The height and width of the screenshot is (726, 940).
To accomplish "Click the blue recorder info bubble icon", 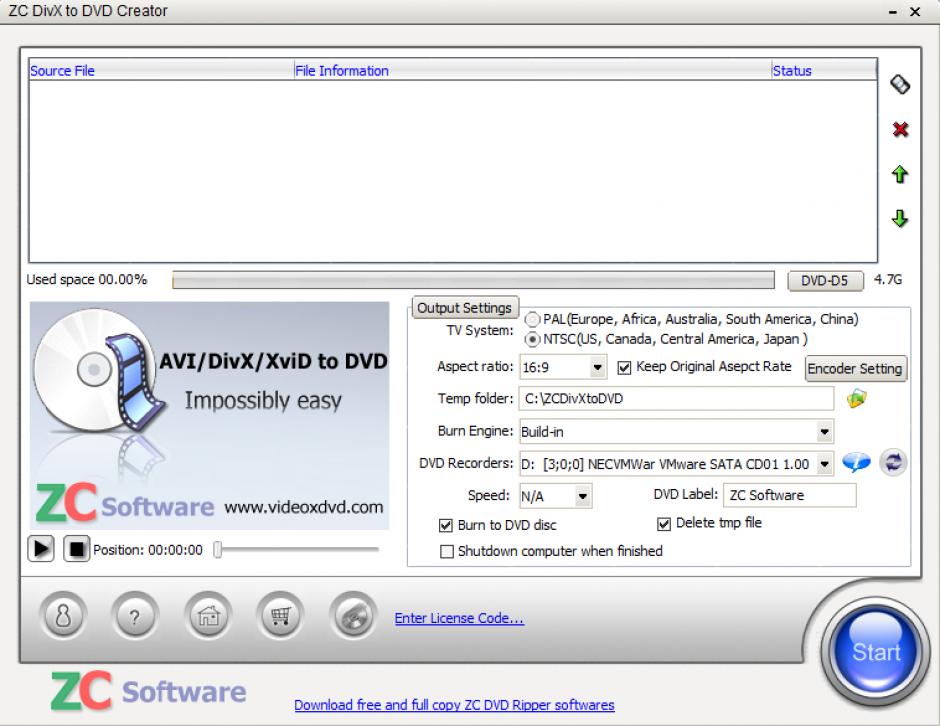I will click(x=856, y=463).
